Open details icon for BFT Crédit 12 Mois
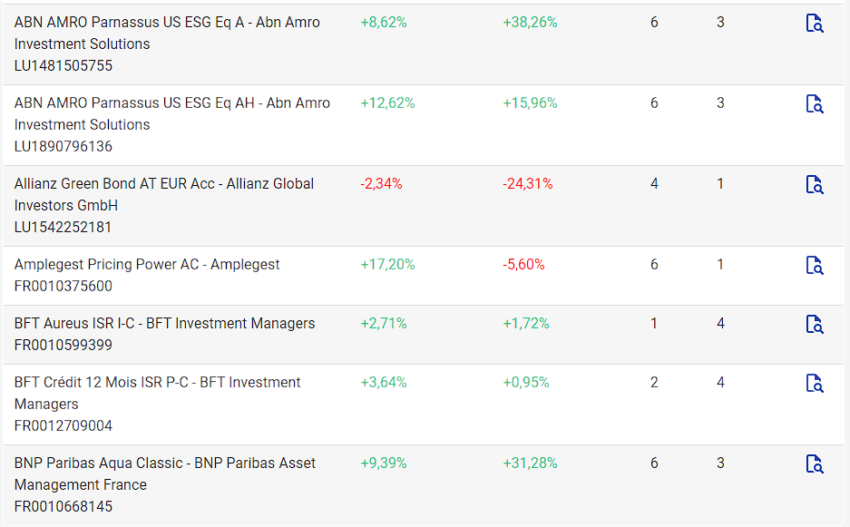850x527 pixels. (x=814, y=383)
